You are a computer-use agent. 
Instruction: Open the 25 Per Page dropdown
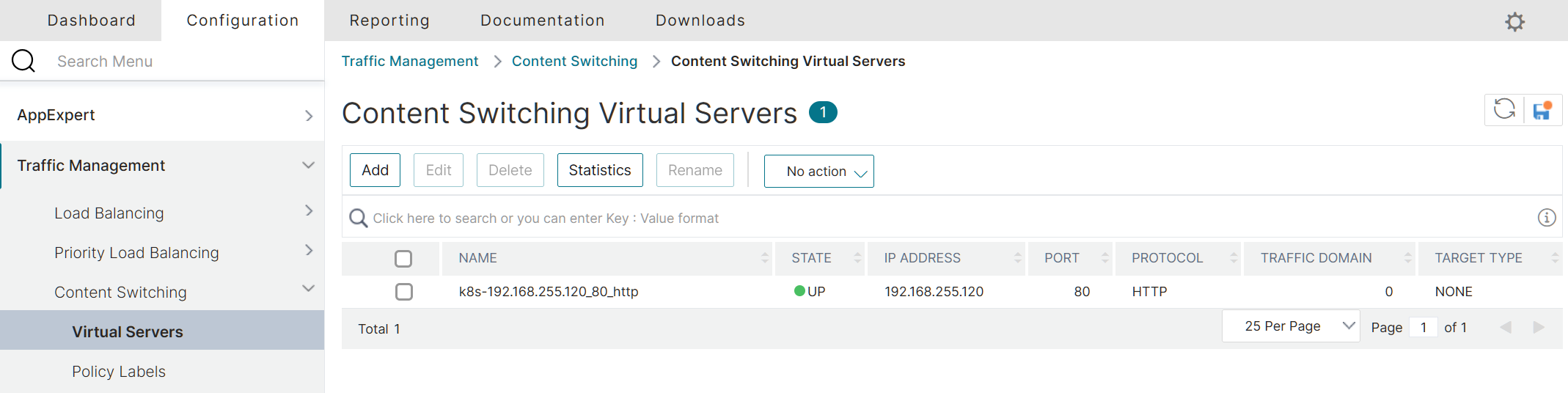point(1291,326)
